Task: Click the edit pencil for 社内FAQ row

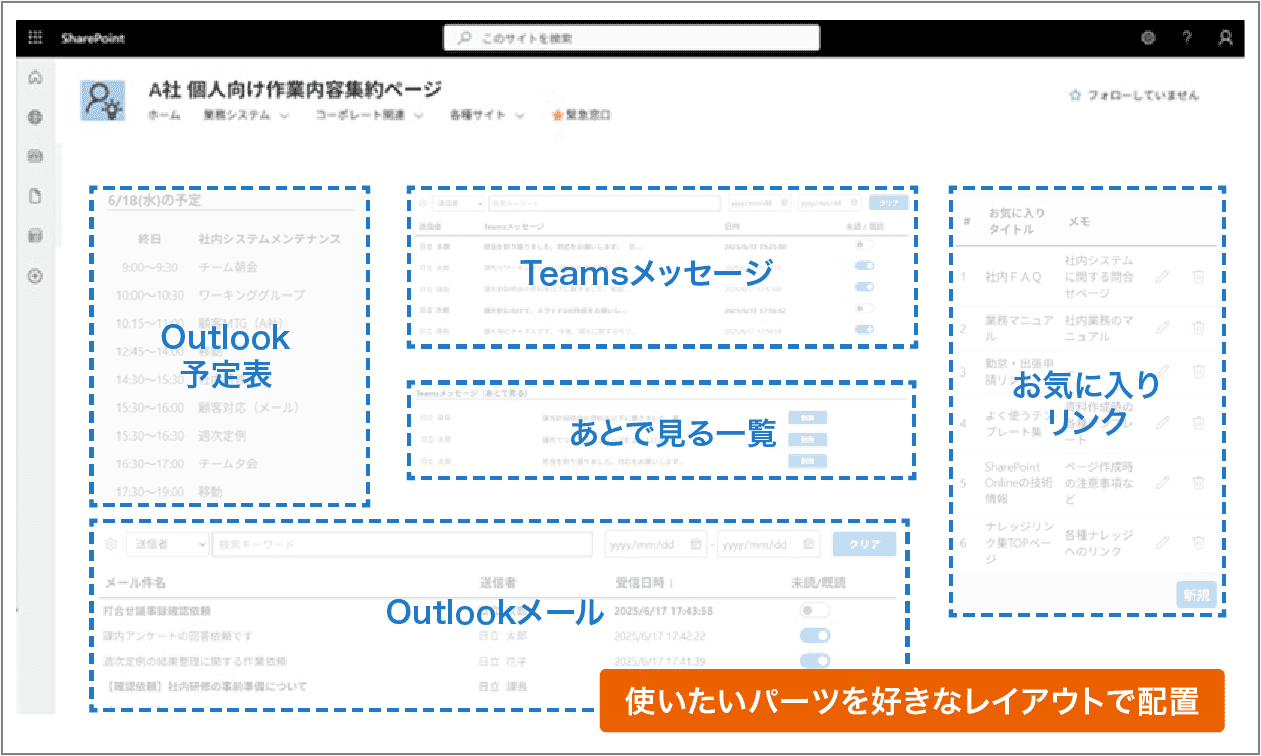Action: pyautogui.click(x=1161, y=277)
